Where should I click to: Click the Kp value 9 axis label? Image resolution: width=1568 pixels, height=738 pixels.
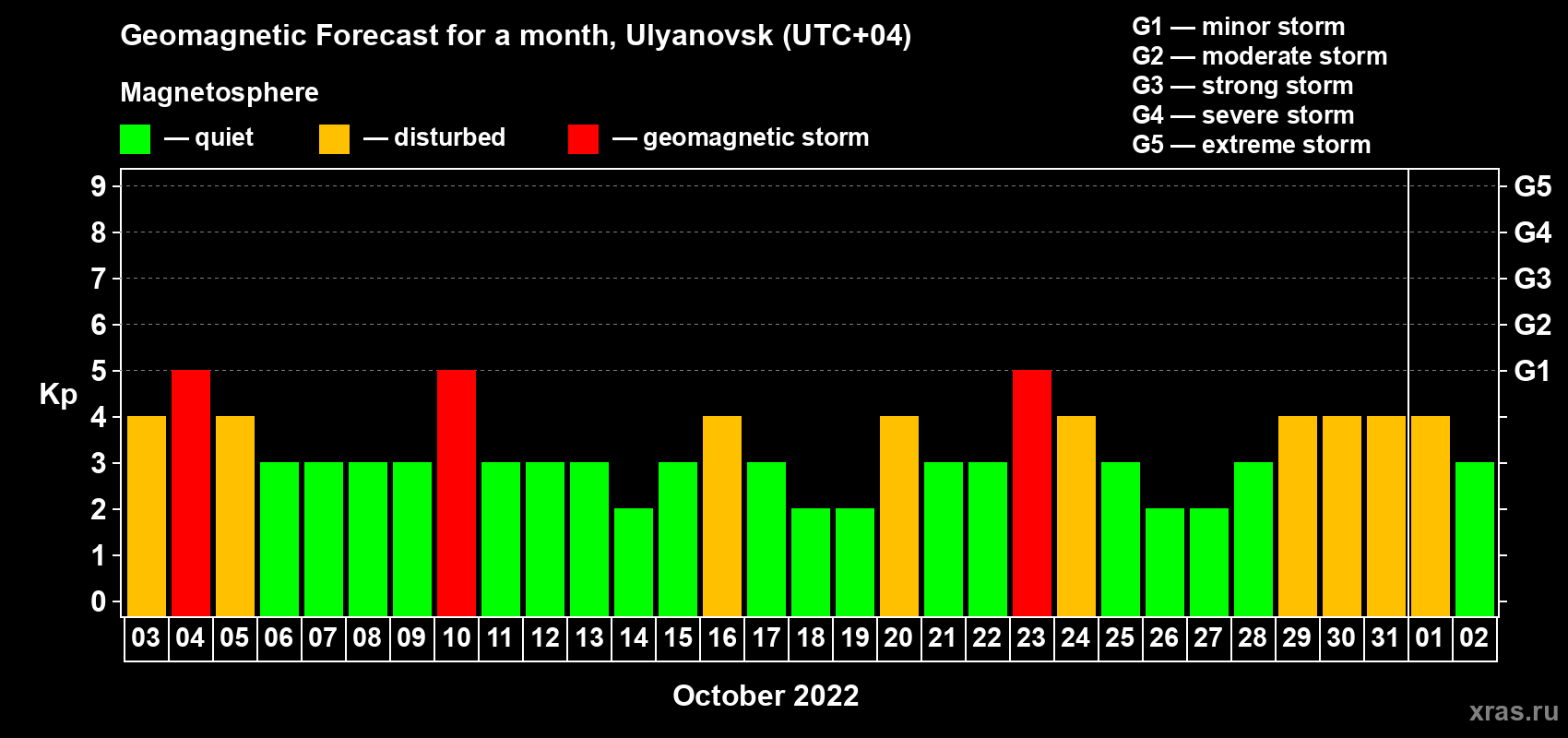(x=99, y=186)
